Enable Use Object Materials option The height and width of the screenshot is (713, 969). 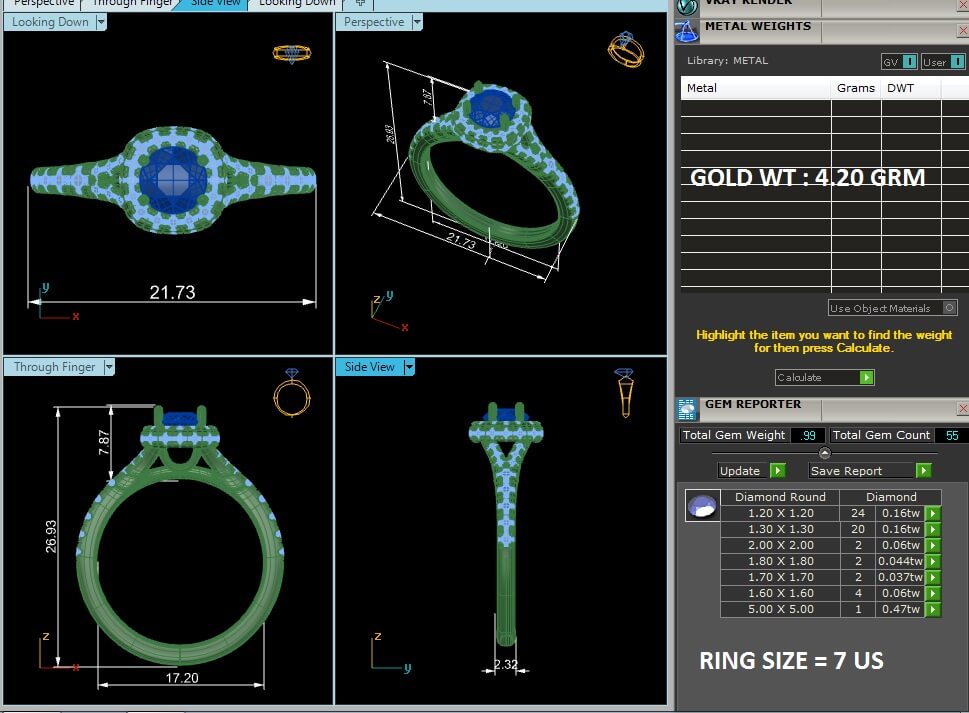coord(949,308)
